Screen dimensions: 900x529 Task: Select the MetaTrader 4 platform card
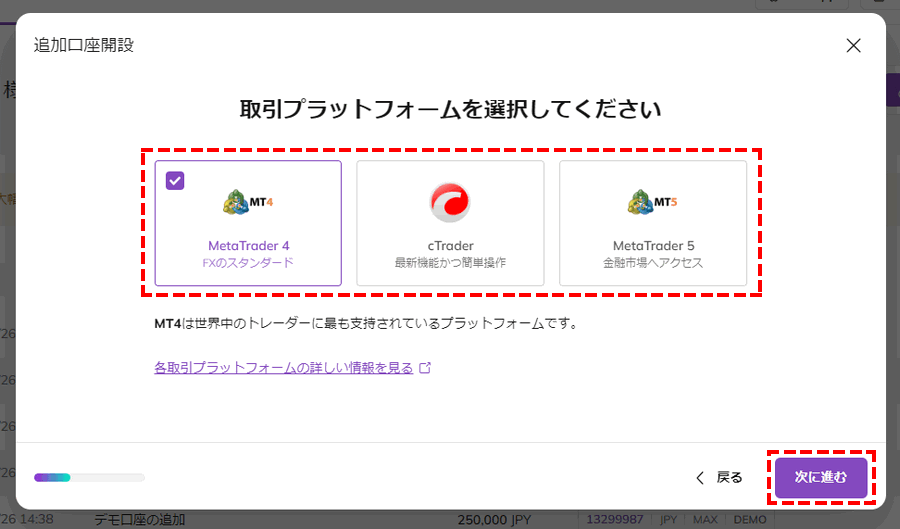(x=248, y=223)
